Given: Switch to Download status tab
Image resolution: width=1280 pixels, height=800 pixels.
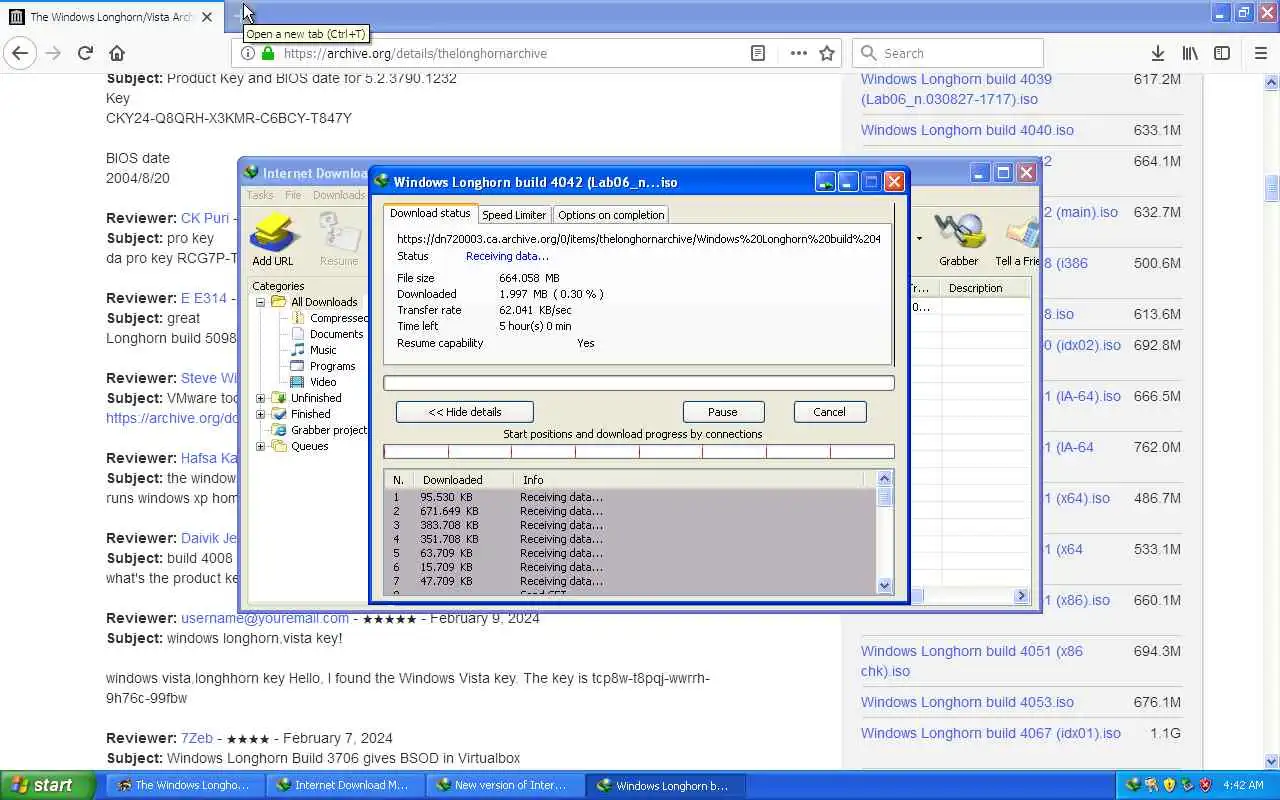Looking at the screenshot, I should point(430,213).
